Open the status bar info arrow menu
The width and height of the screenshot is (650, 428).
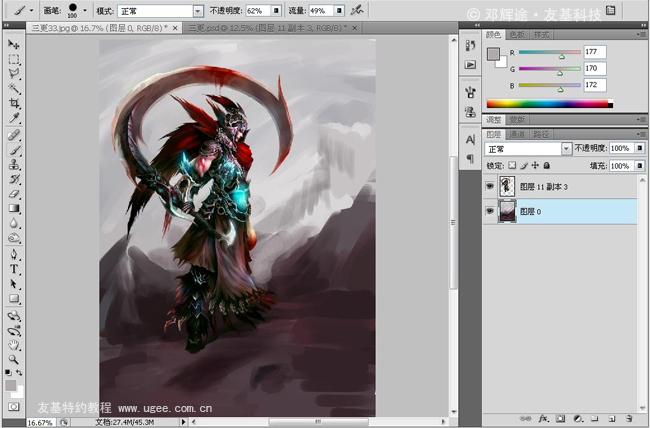coord(184,422)
